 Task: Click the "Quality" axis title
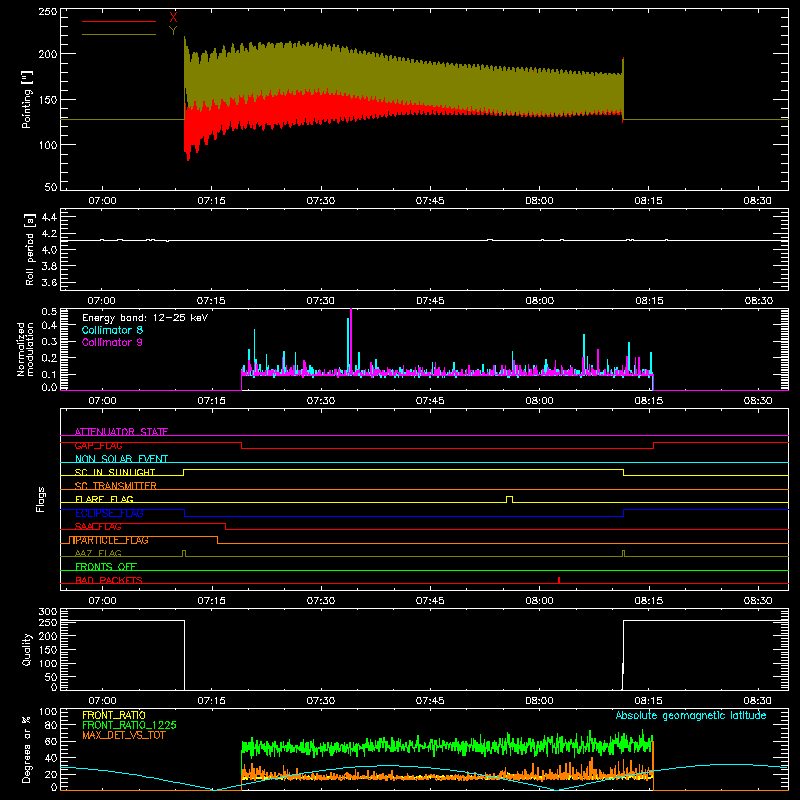coord(27,649)
